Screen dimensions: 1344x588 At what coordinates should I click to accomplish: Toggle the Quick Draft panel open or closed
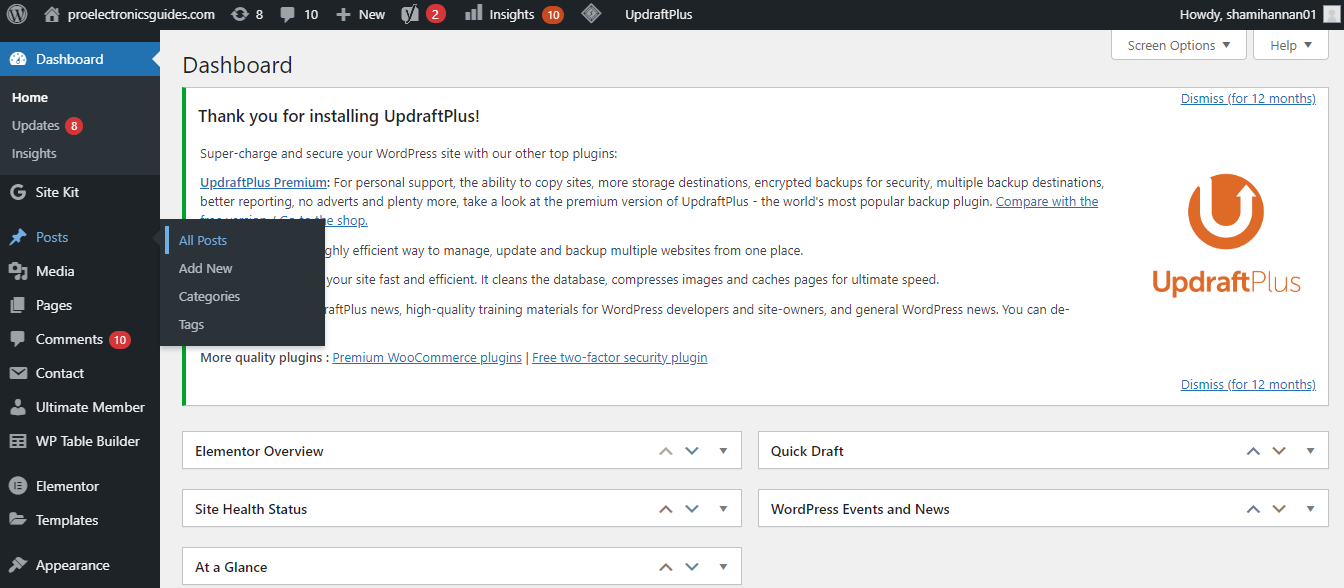pyautogui.click(x=1310, y=451)
